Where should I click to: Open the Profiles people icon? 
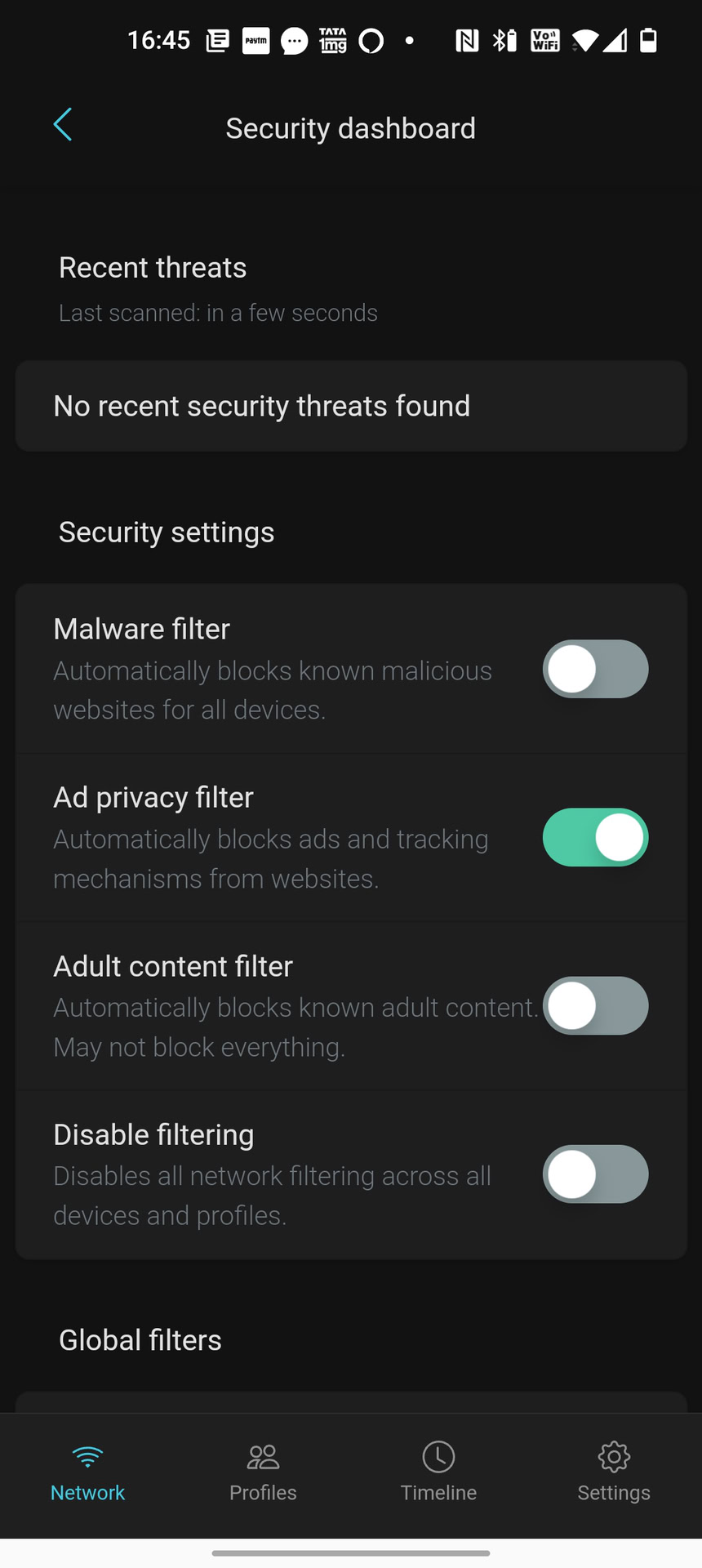click(x=263, y=1456)
